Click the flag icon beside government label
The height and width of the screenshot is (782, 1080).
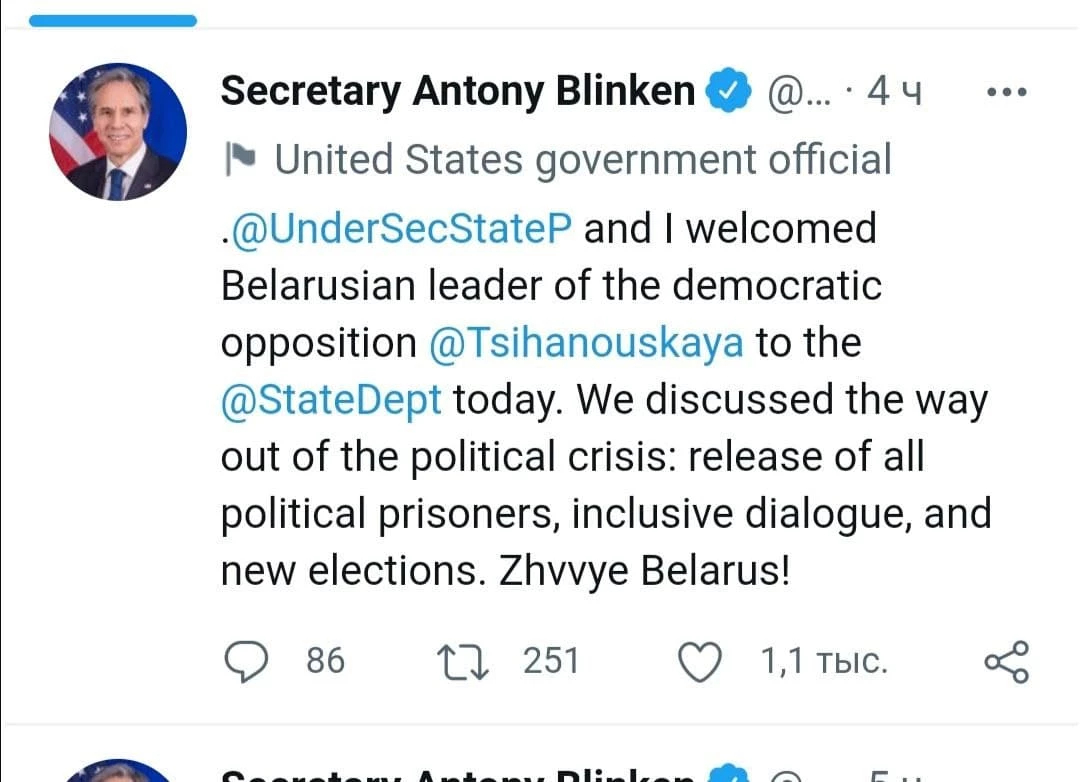tap(240, 159)
